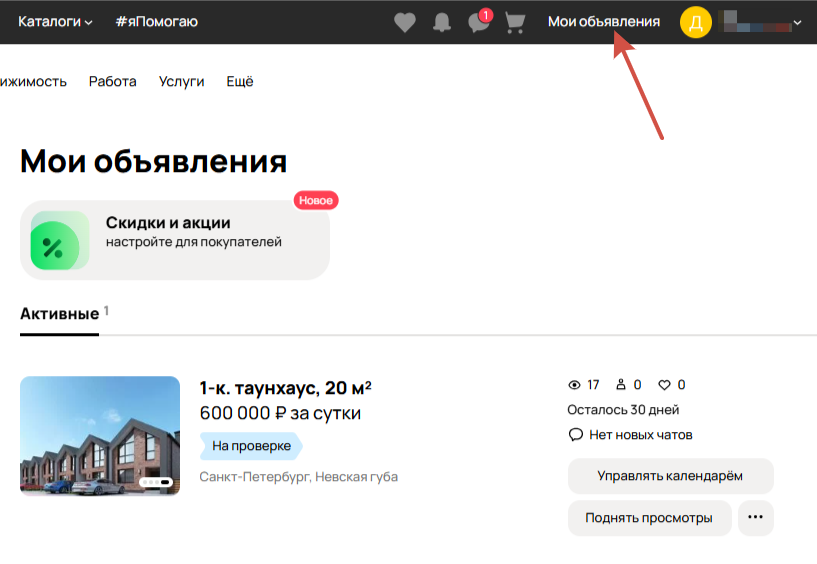Click the yellow profile avatar
817x564 pixels.
coord(696,22)
